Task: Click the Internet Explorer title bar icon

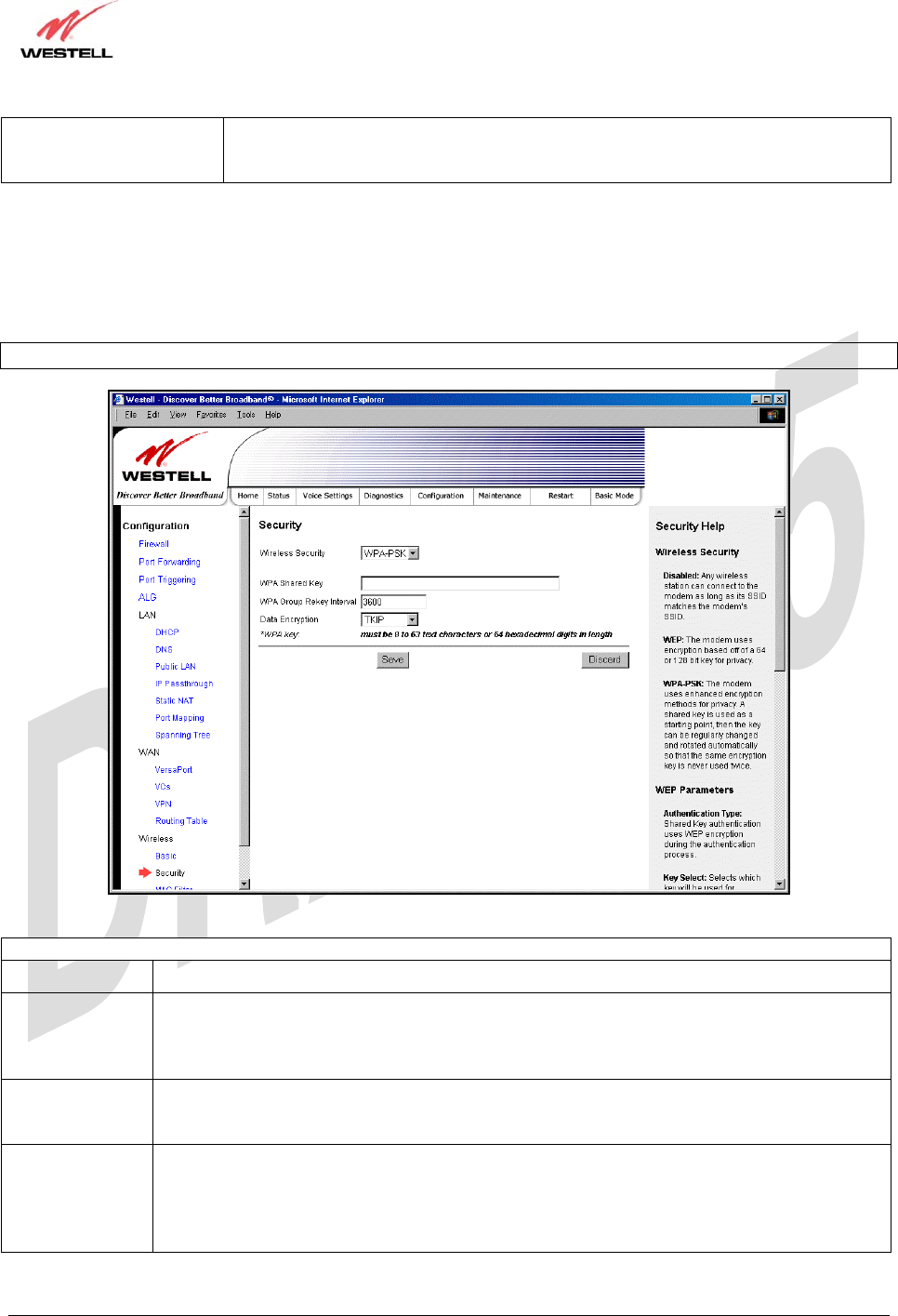Action: click(x=119, y=400)
